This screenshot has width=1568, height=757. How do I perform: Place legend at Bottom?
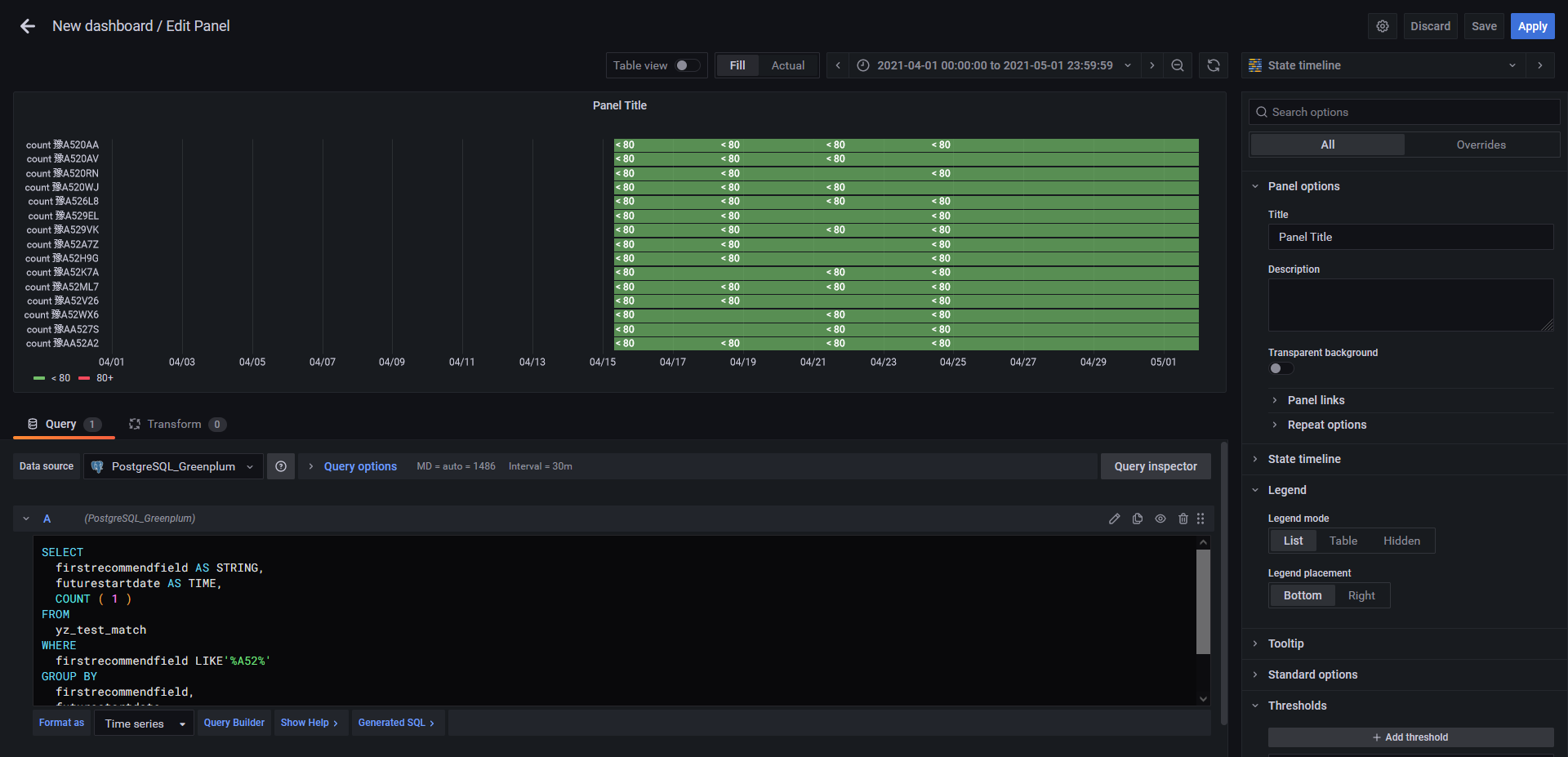pyautogui.click(x=1303, y=595)
